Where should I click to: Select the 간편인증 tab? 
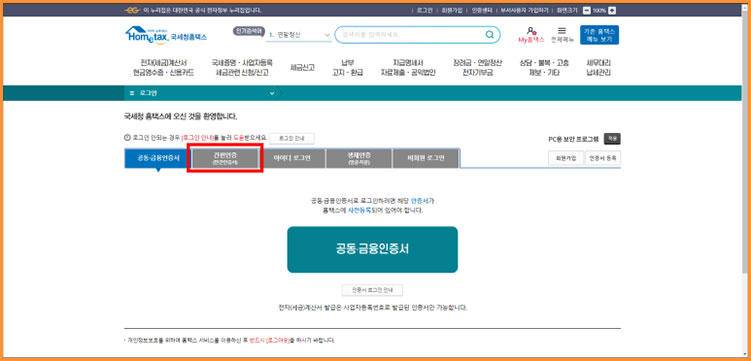coord(225,158)
